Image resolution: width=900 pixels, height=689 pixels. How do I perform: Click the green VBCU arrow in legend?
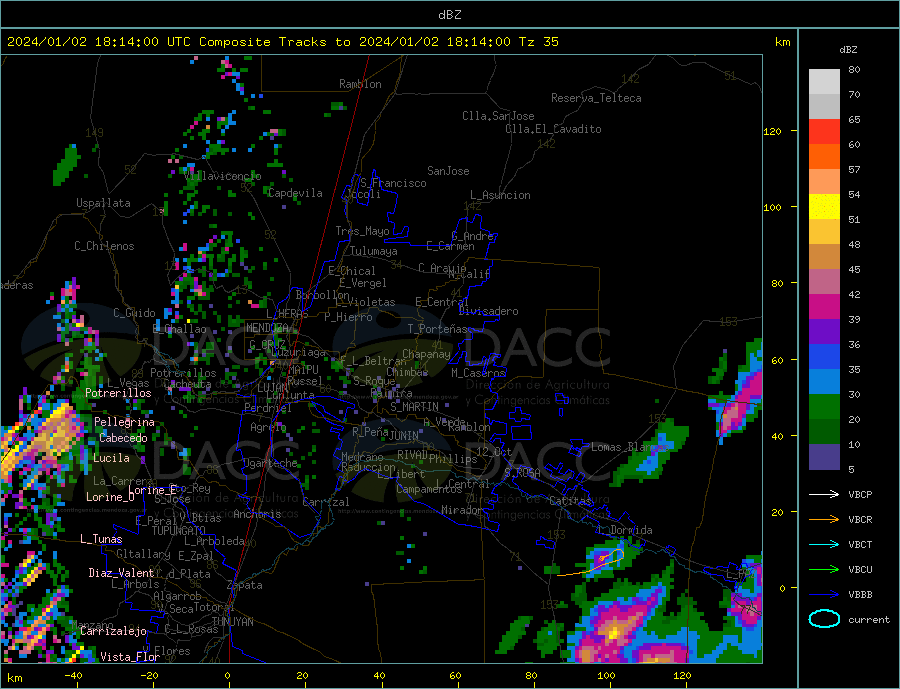[824, 569]
